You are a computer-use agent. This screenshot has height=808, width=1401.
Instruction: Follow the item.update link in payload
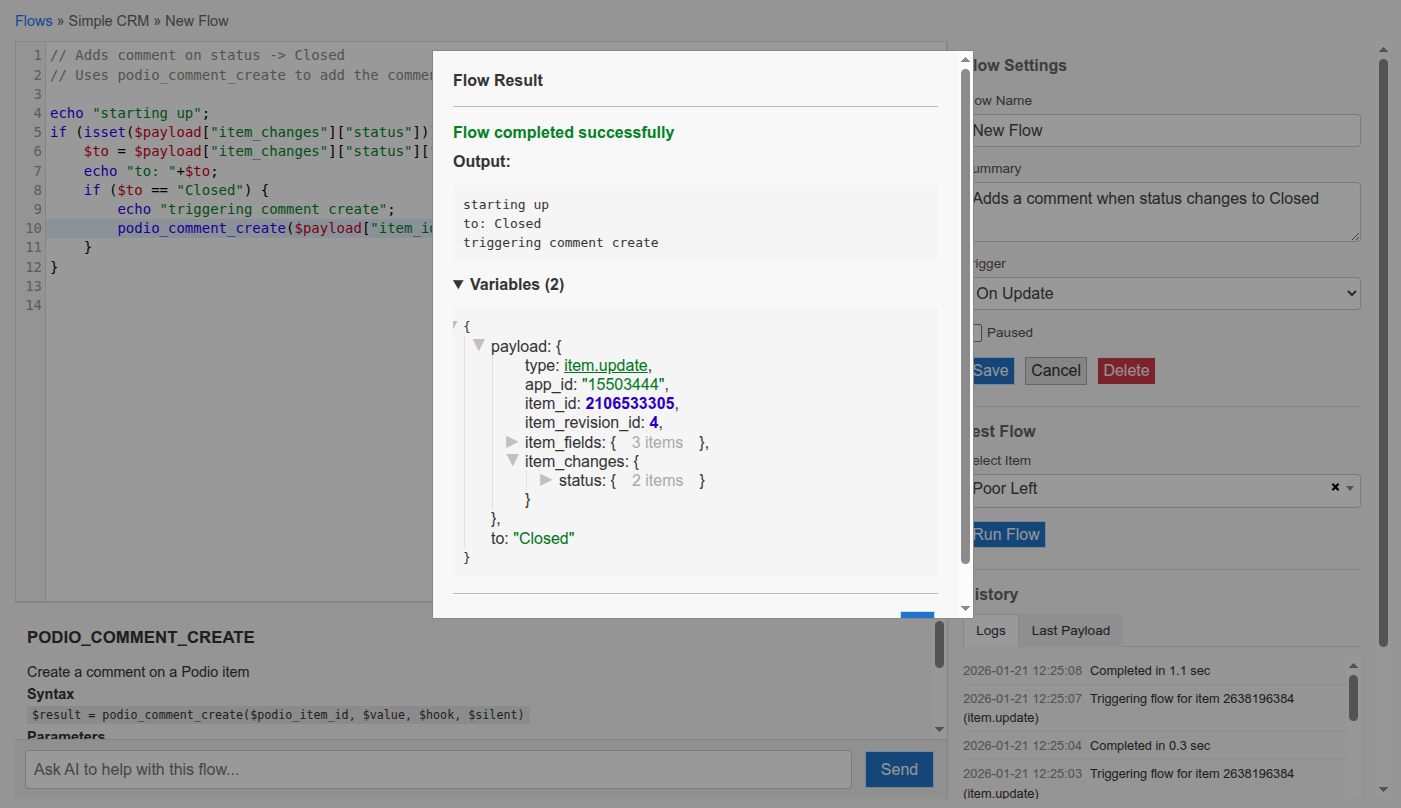pos(605,366)
